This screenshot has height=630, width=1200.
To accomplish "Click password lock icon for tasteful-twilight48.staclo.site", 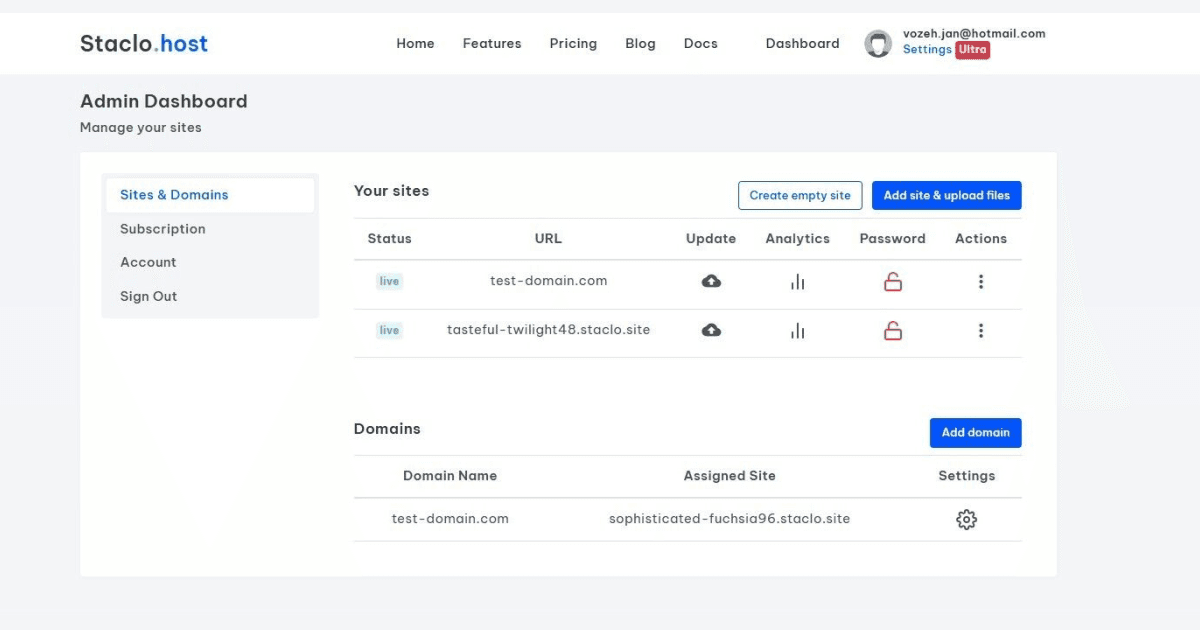I will pos(893,330).
